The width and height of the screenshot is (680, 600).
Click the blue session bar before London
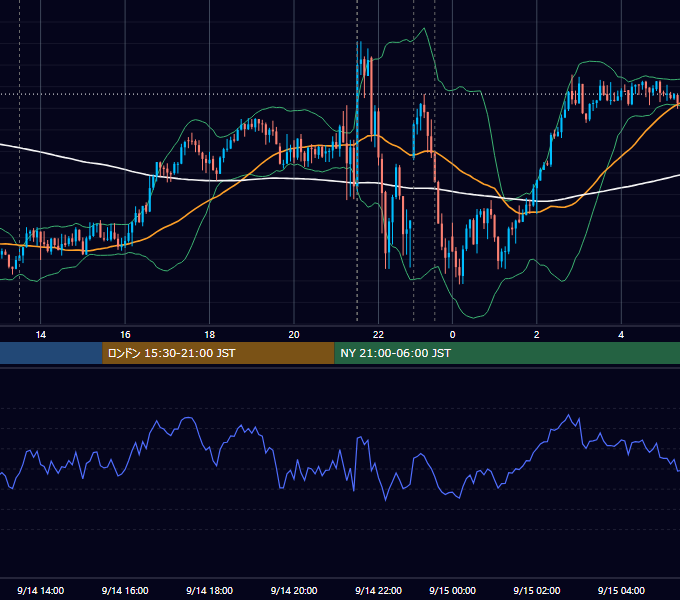tap(51, 353)
